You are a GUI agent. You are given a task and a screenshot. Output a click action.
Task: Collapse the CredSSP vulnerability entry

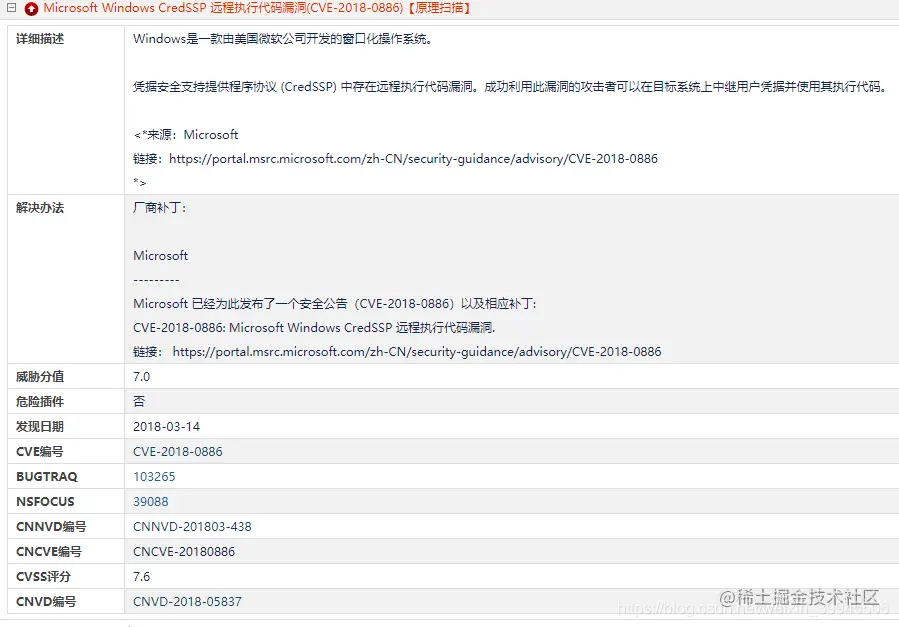11,8
